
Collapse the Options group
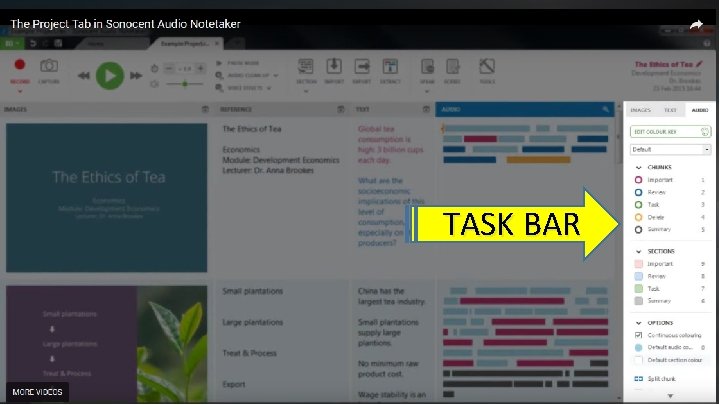coord(638,323)
